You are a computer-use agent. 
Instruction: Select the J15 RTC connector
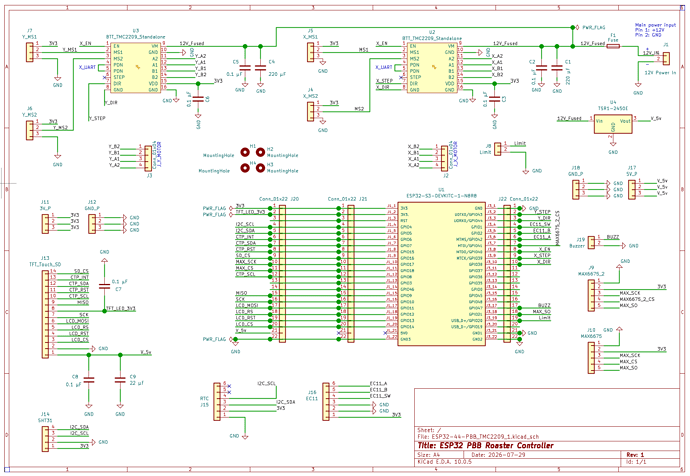tap(217, 401)
